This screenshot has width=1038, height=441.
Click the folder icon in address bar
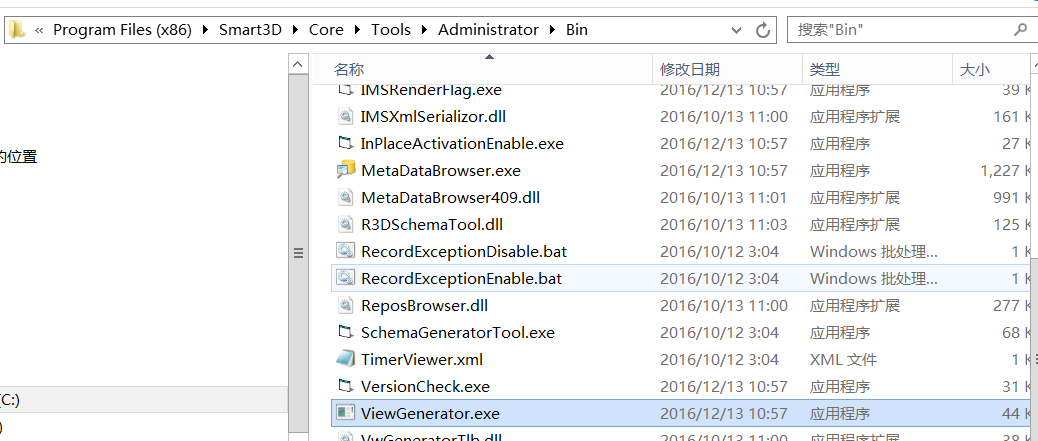click(17, 29)
